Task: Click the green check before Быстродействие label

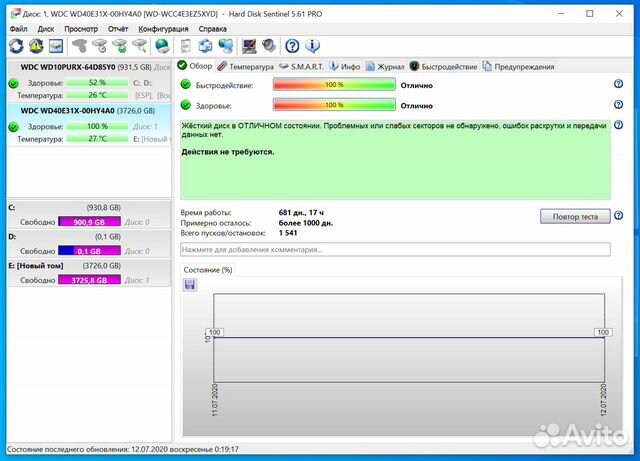Action: click(x=186, y=85)
